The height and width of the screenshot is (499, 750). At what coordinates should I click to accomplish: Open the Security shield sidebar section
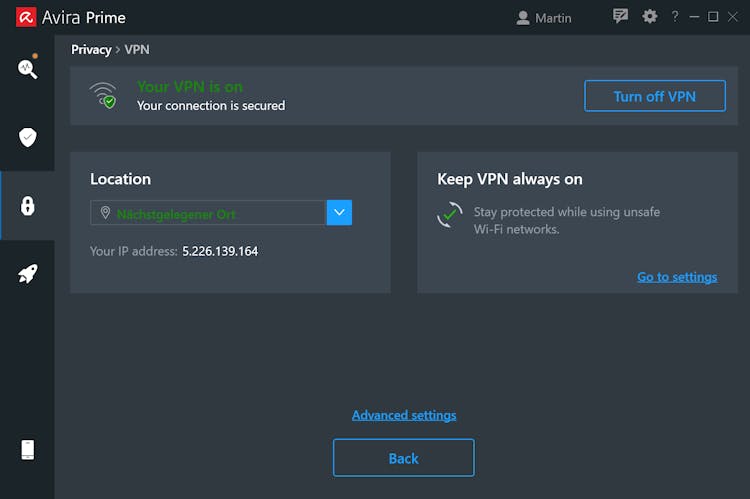point(27,137)
